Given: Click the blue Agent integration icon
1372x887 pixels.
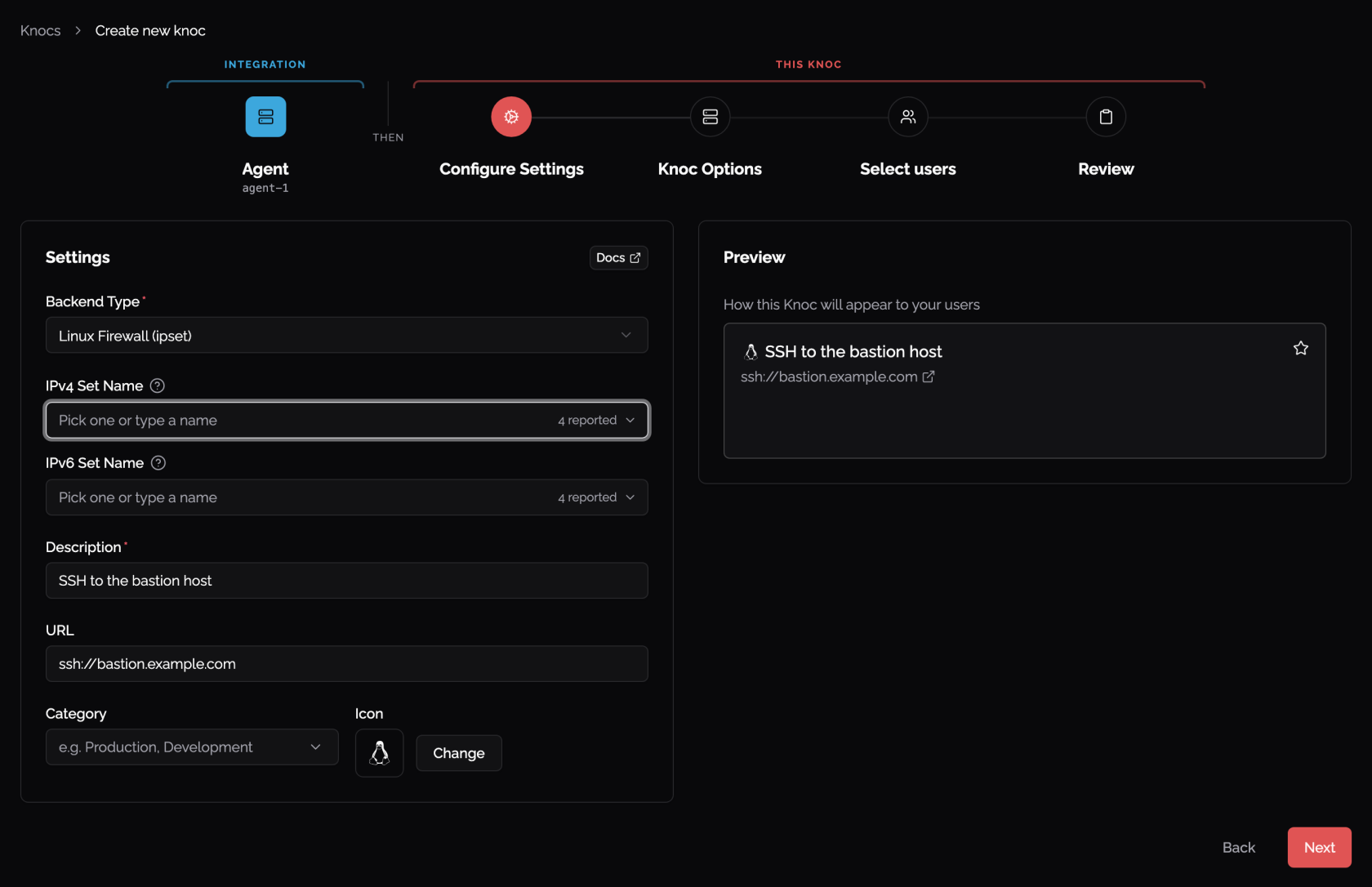Looking at the screenshot, I should point(265,117).
